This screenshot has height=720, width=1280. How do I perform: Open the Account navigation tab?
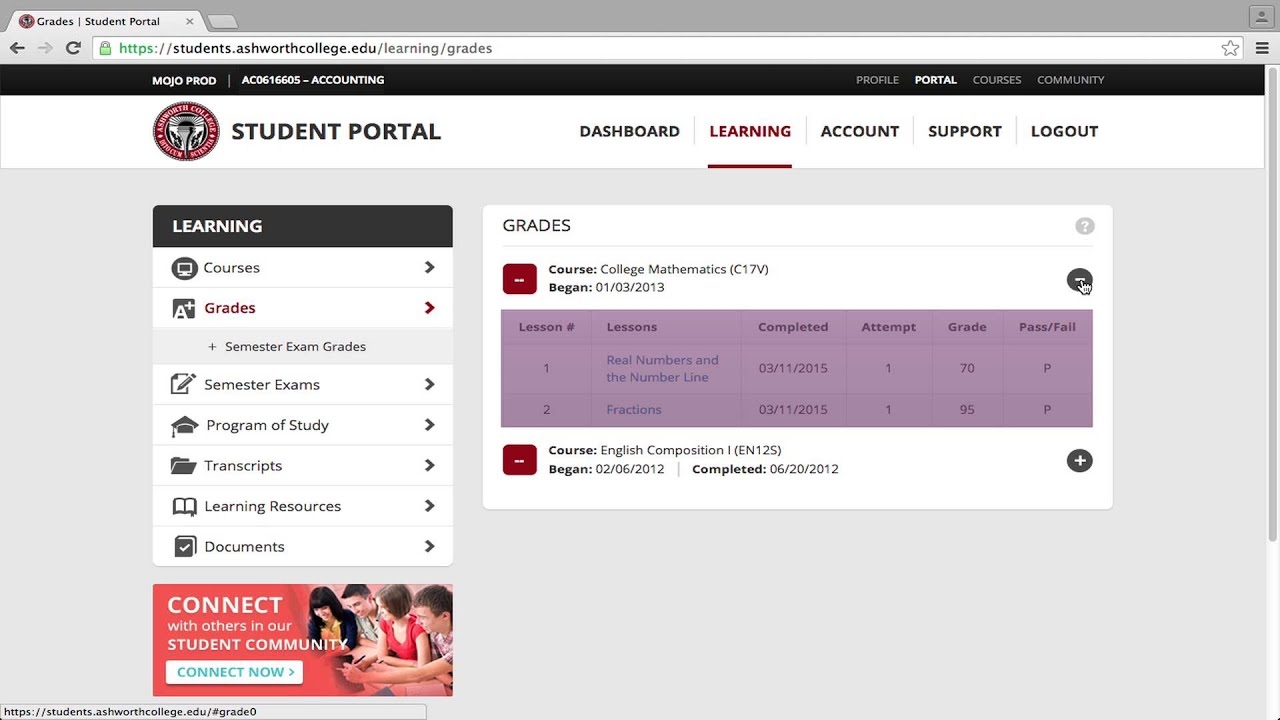point(859,131)
